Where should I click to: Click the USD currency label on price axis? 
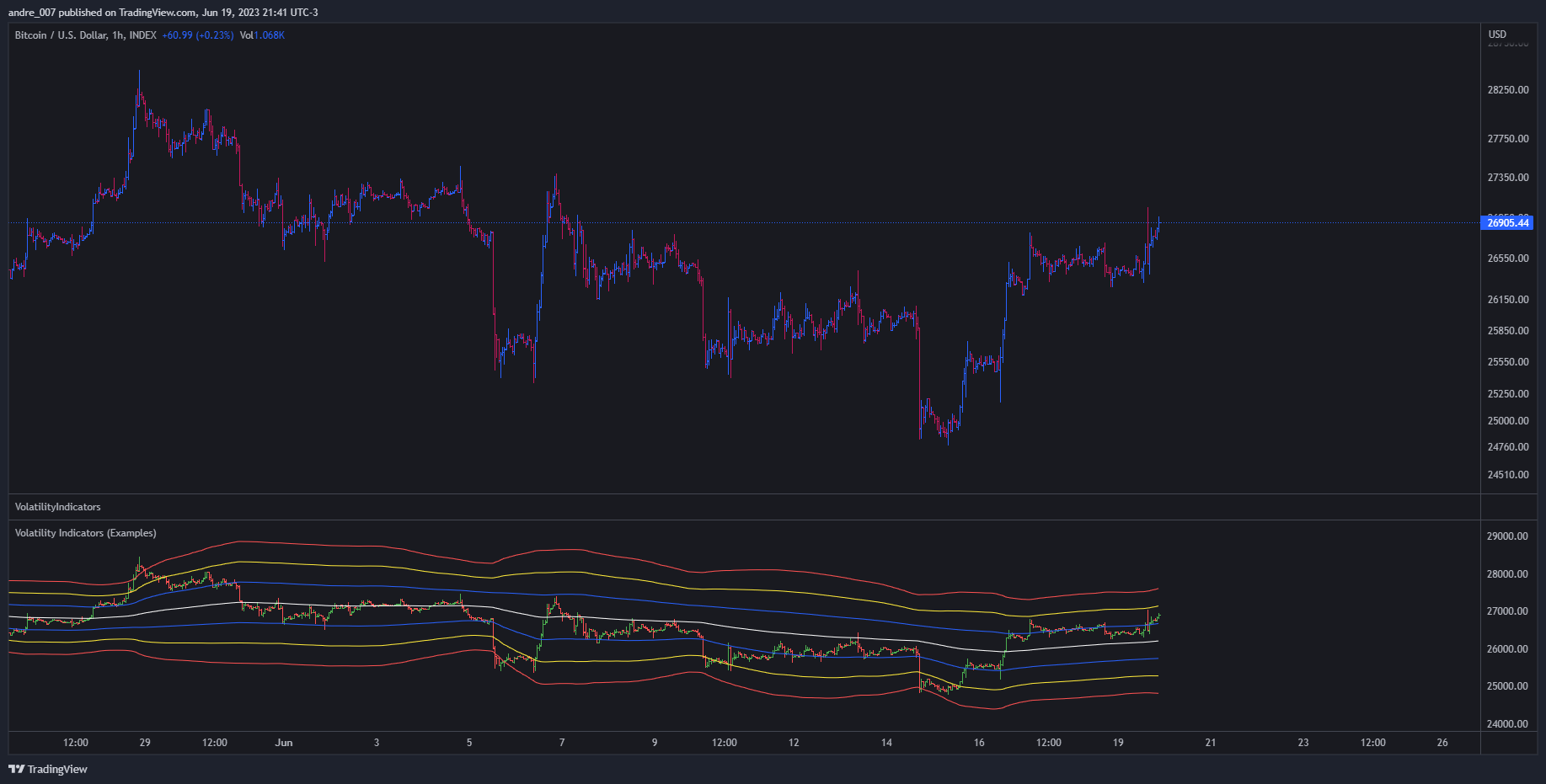coord(1497,35)
